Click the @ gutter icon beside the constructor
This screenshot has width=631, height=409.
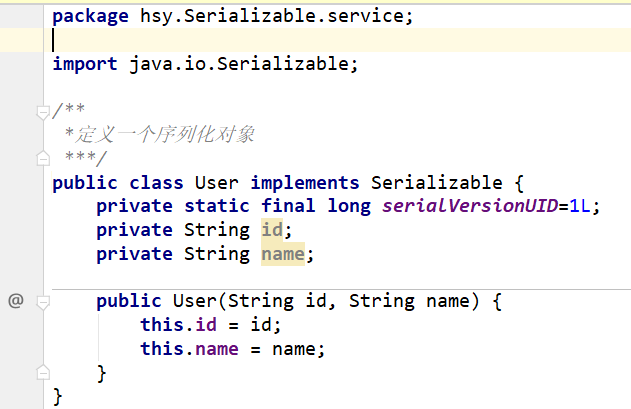coord(14,300)
